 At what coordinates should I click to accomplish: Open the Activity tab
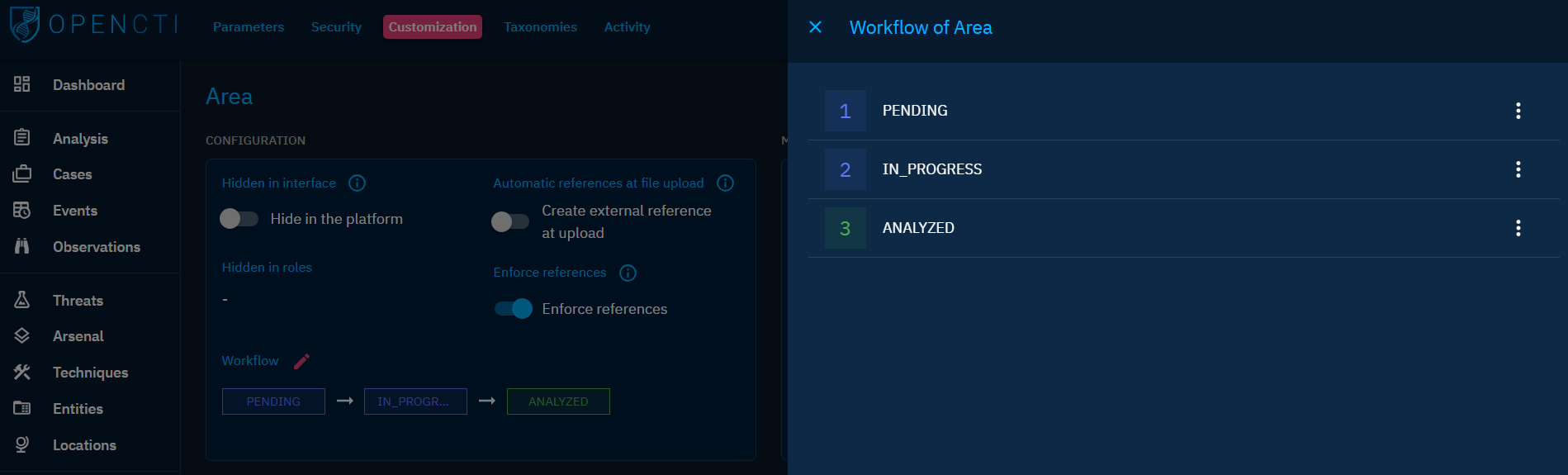tap(627, 26)
